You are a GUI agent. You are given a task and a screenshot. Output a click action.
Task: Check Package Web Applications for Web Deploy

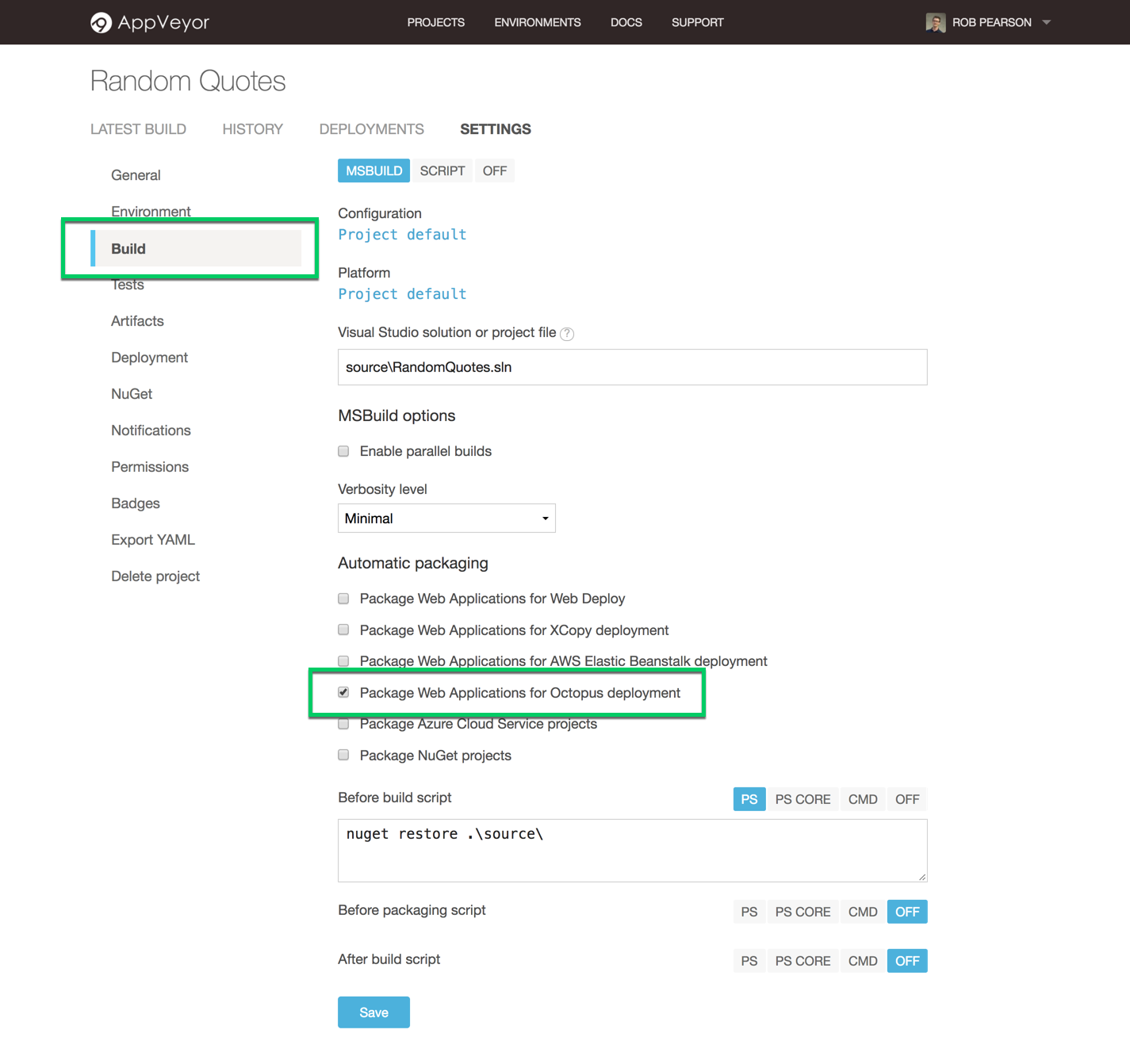click(343, 598)
